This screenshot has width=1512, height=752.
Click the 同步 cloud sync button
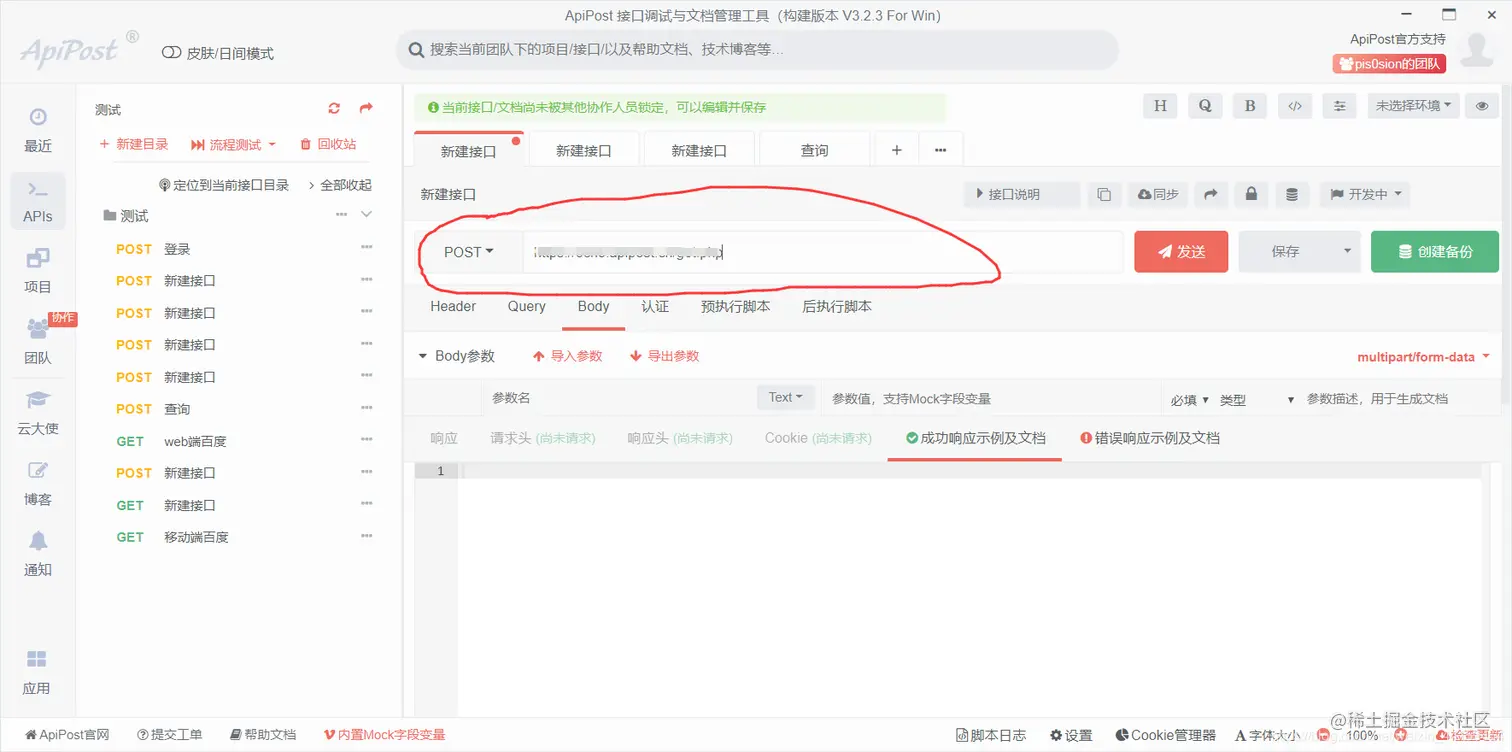(x=1157, y=194)
